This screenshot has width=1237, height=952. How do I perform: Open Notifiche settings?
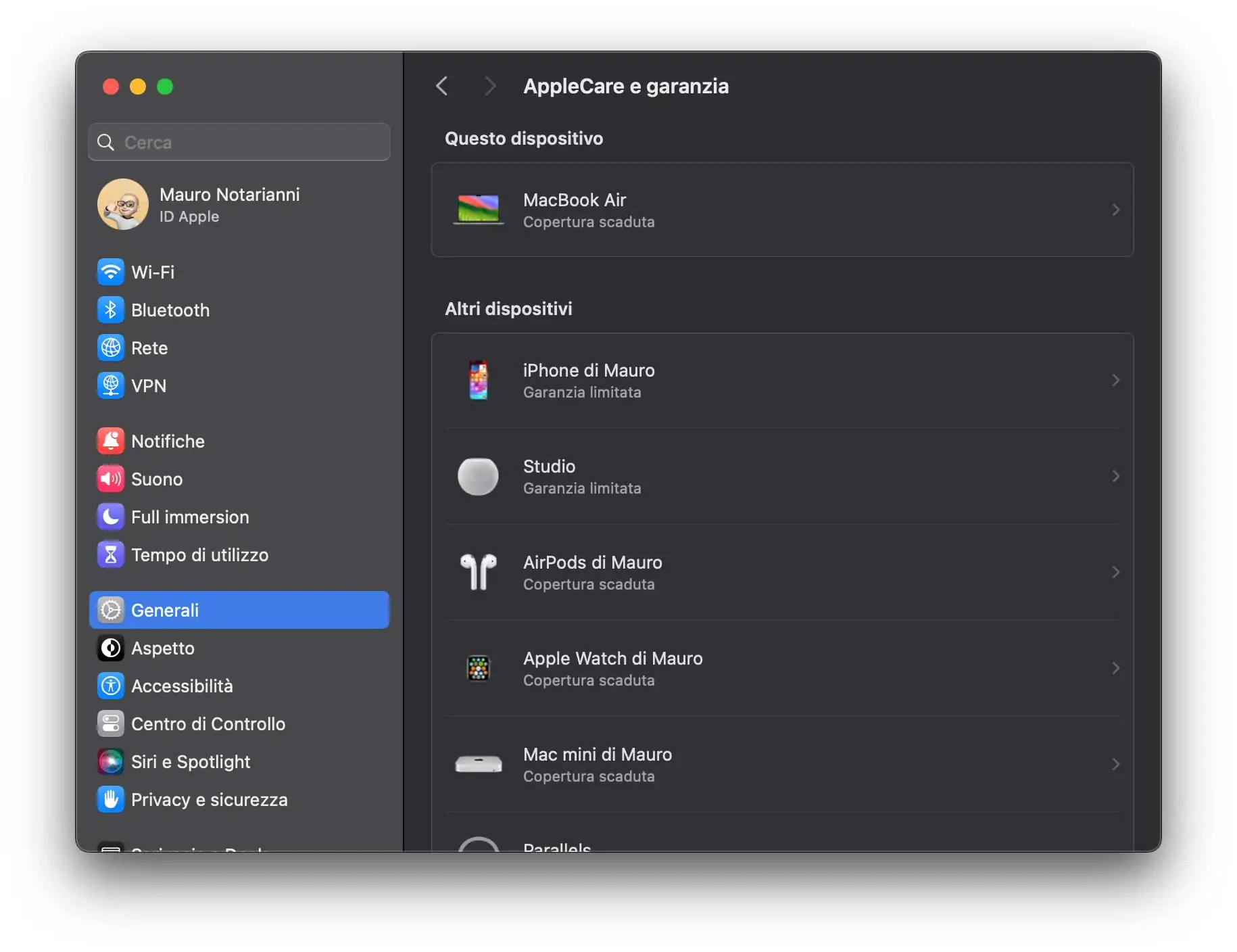click(168, 441)
